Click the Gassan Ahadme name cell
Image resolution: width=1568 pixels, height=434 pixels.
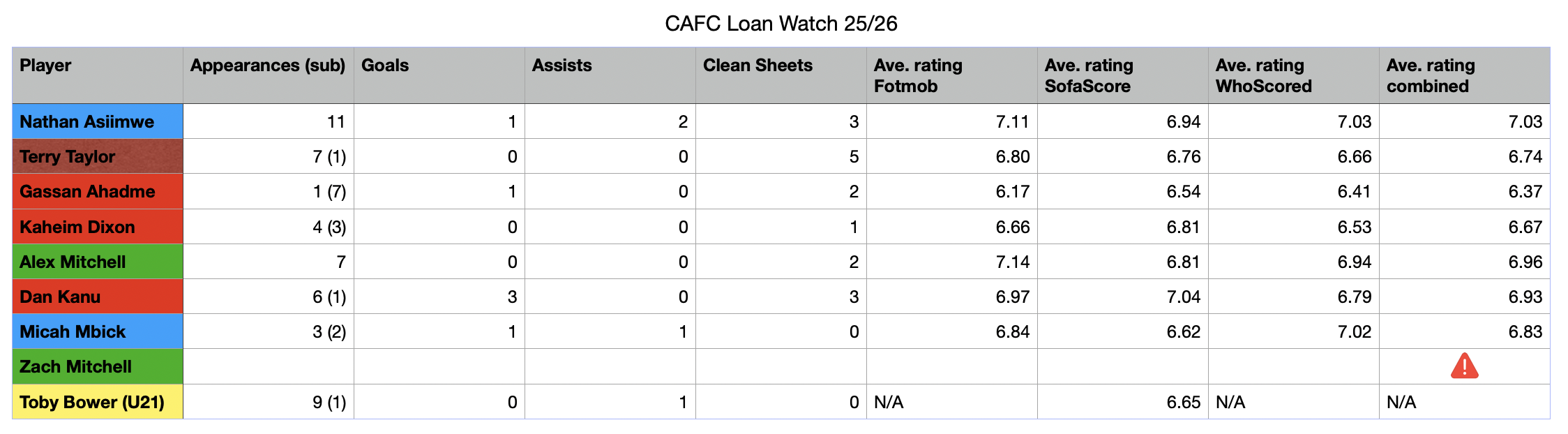pyautogui.click(x=98, y=191)
